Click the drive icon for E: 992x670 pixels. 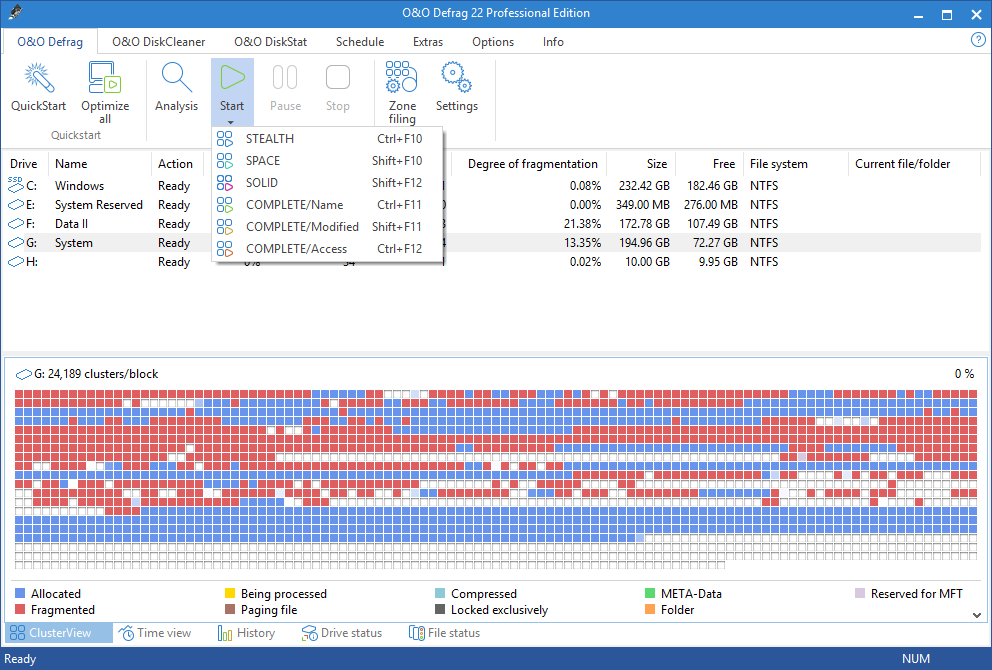tap(15, 204)
